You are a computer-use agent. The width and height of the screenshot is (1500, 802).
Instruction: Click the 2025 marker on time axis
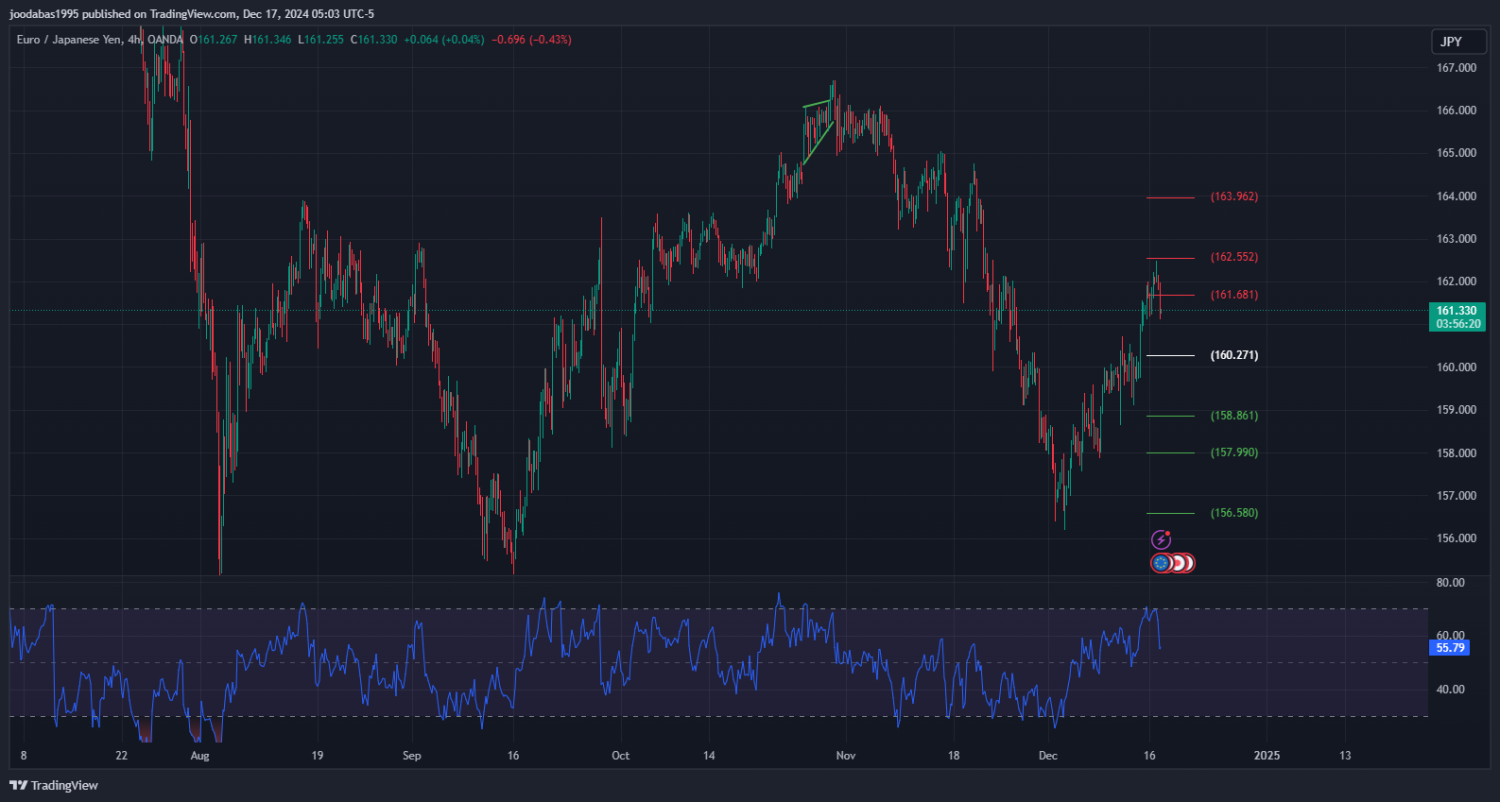coord(1266,755)
